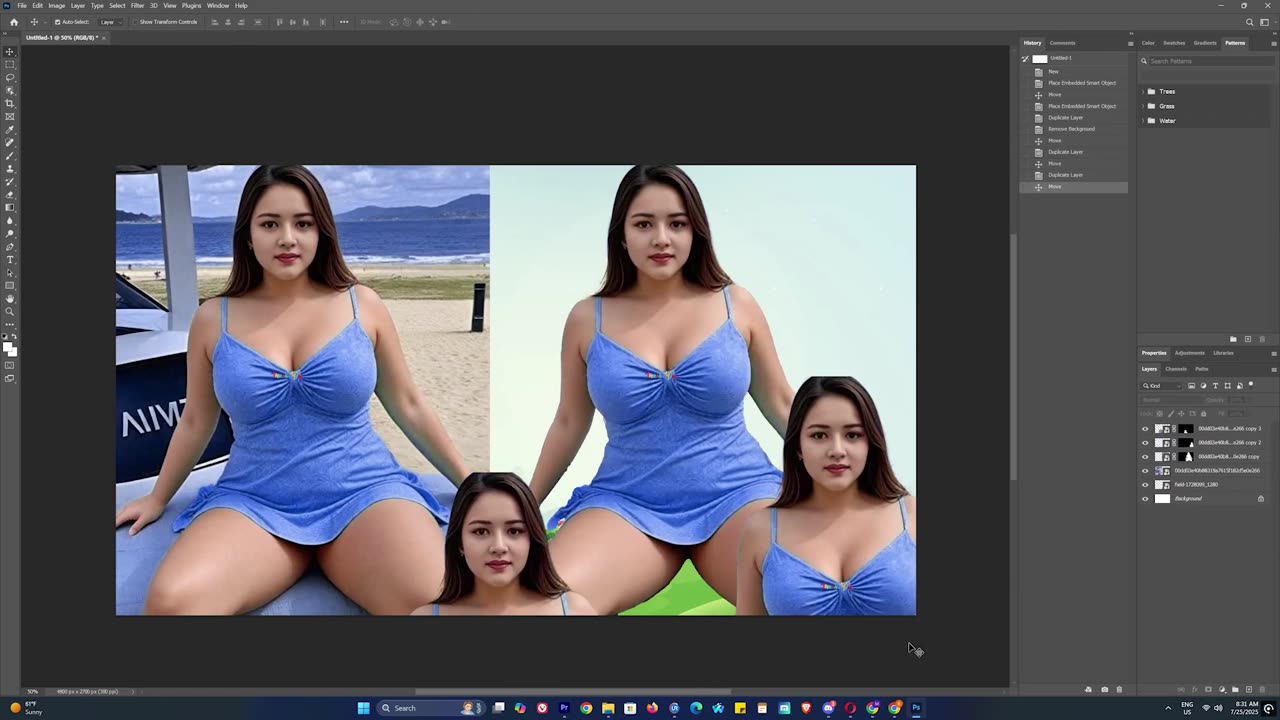Open the Patterns panel options menu
Image resolution: width=1280 pixels, height=720 pixels.
[x=1273, y=43]
